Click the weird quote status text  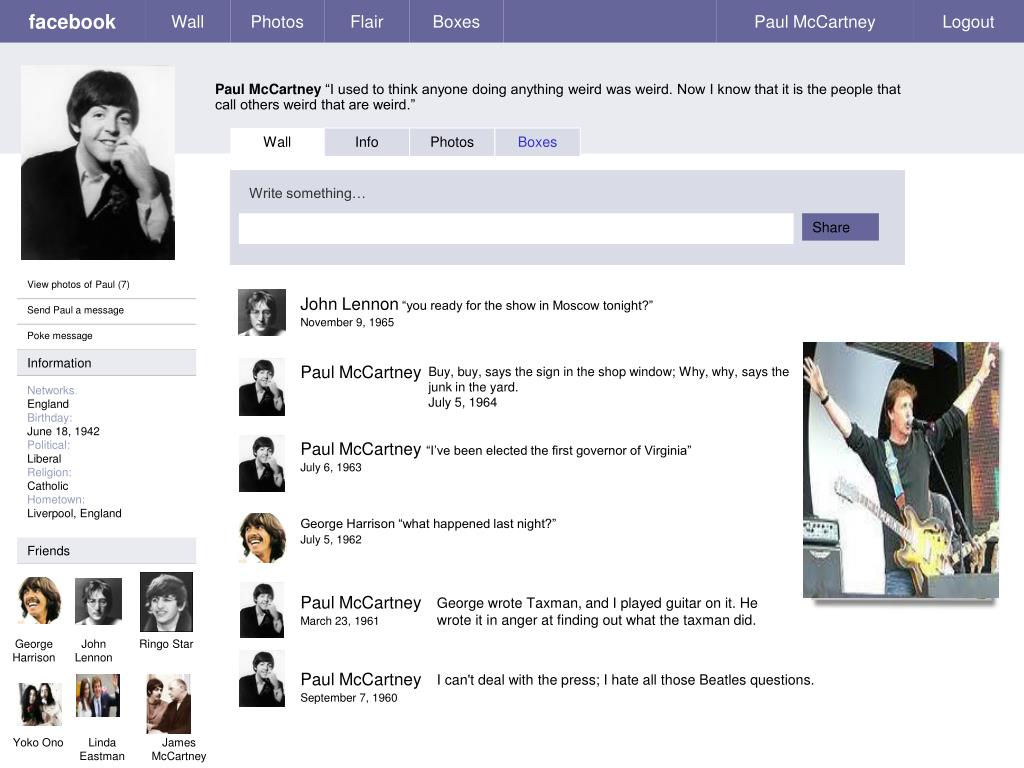tap(558, 97)
